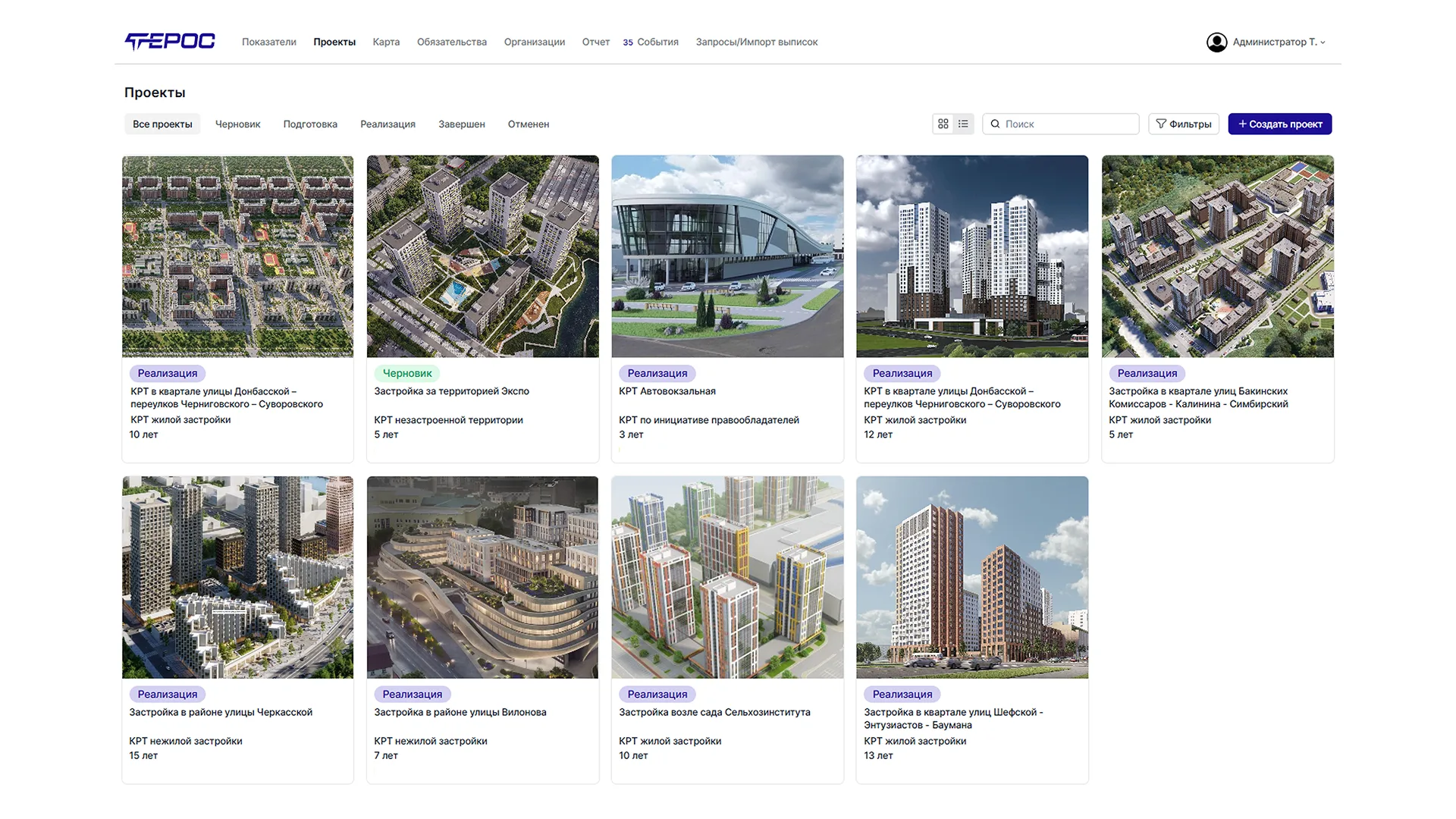Go to Обязательства section
The height and width of the screenshot is (819, 1456).
point(452,42)
